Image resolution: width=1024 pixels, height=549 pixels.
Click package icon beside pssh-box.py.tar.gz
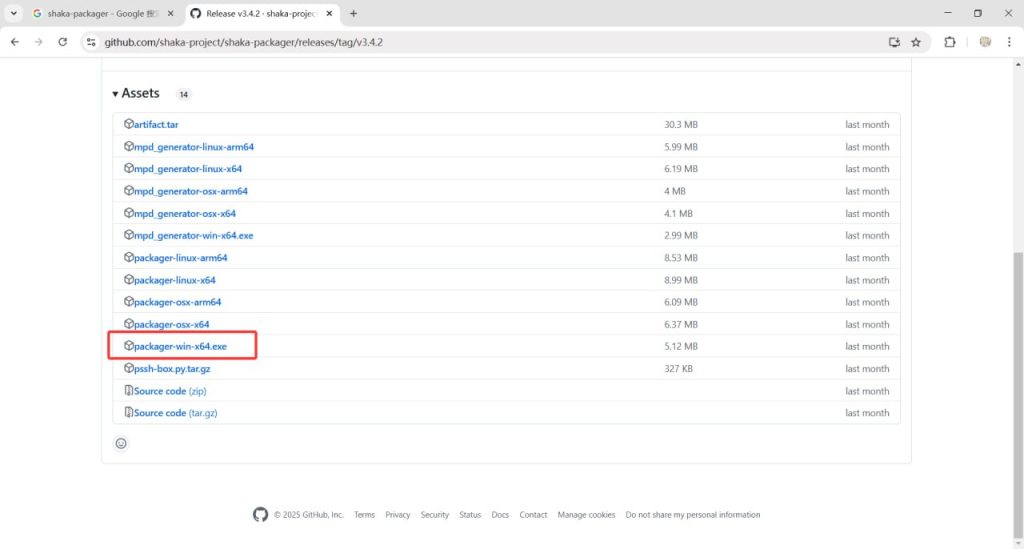pos(129,368)
